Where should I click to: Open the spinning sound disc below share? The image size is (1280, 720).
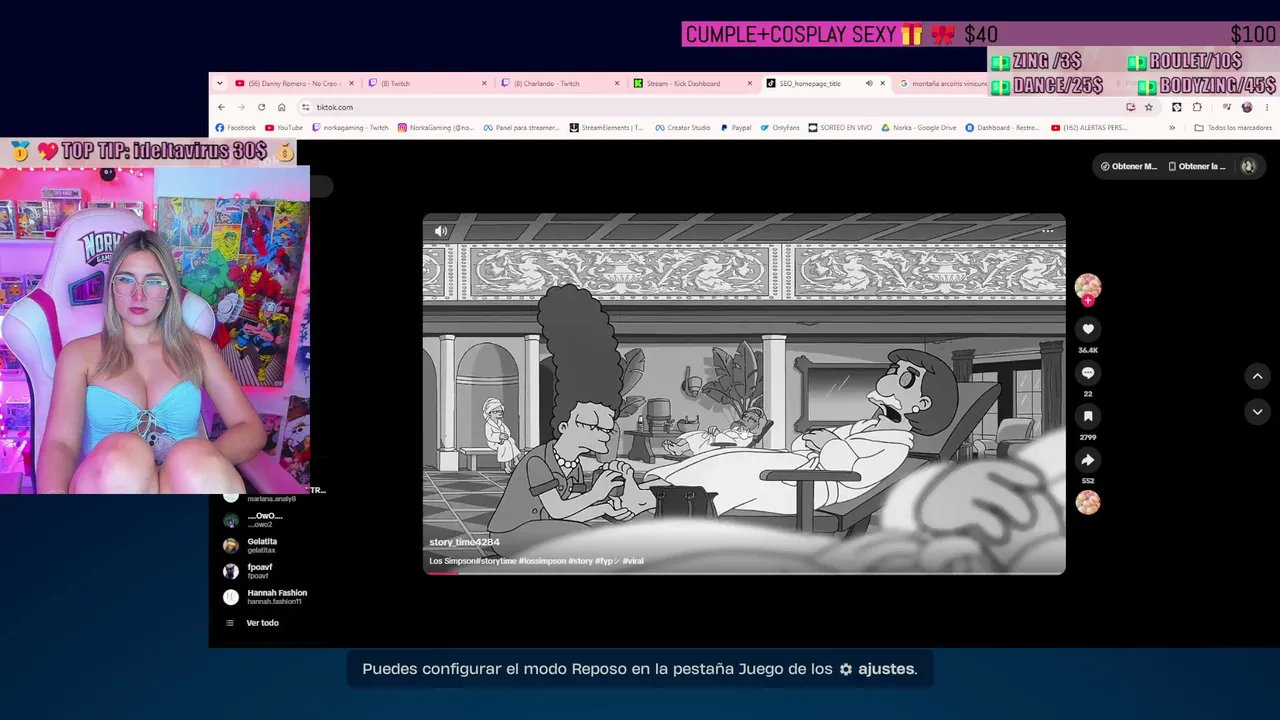[1088, 502]
